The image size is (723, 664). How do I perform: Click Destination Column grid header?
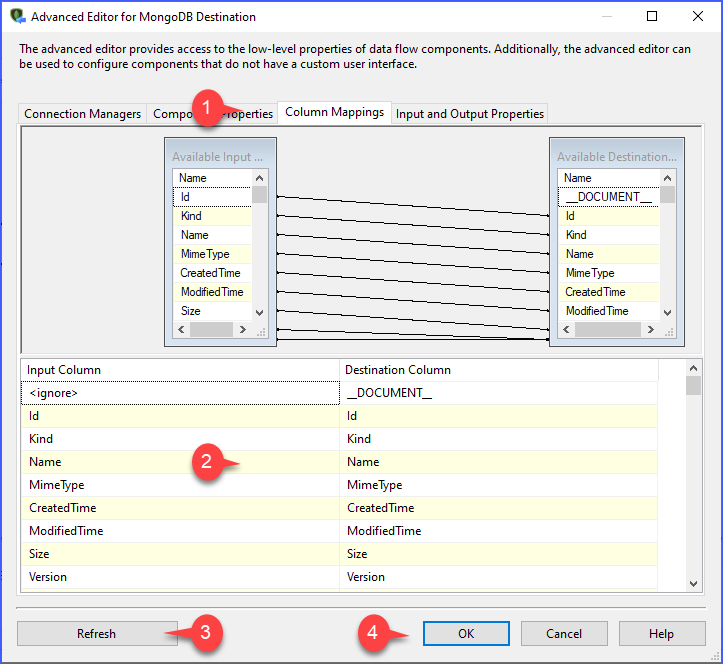click(499, 370)
